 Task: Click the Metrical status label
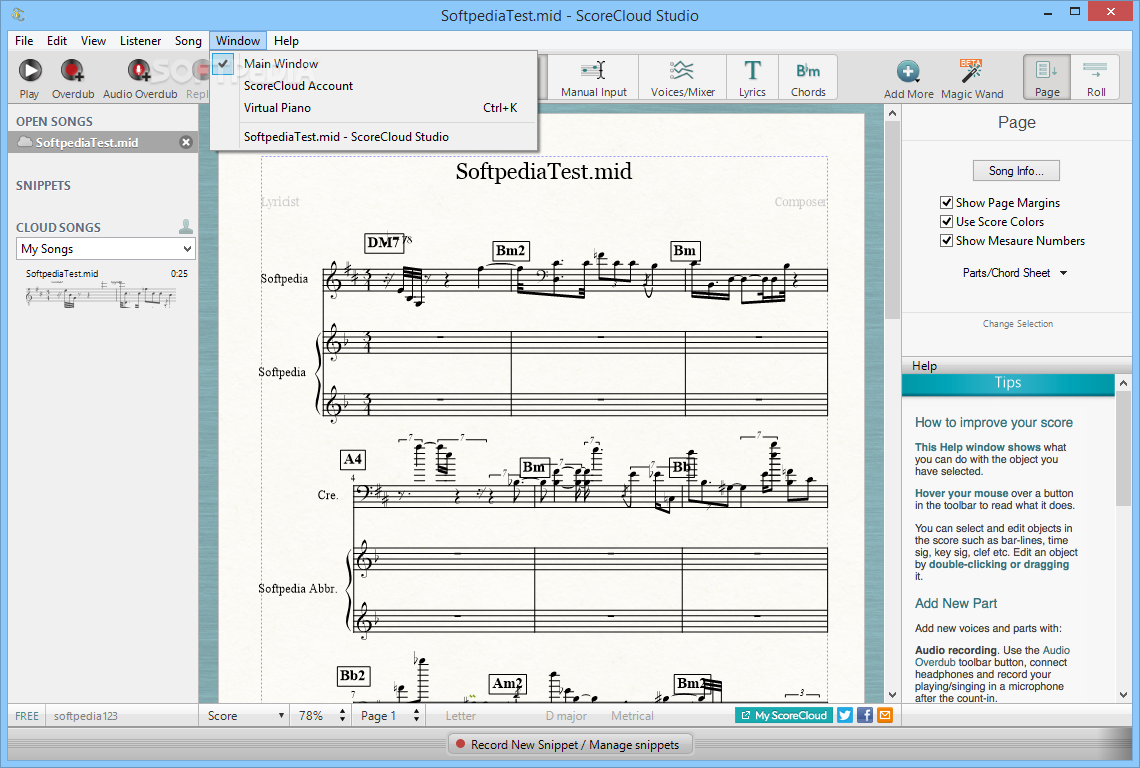click(632, 716)
